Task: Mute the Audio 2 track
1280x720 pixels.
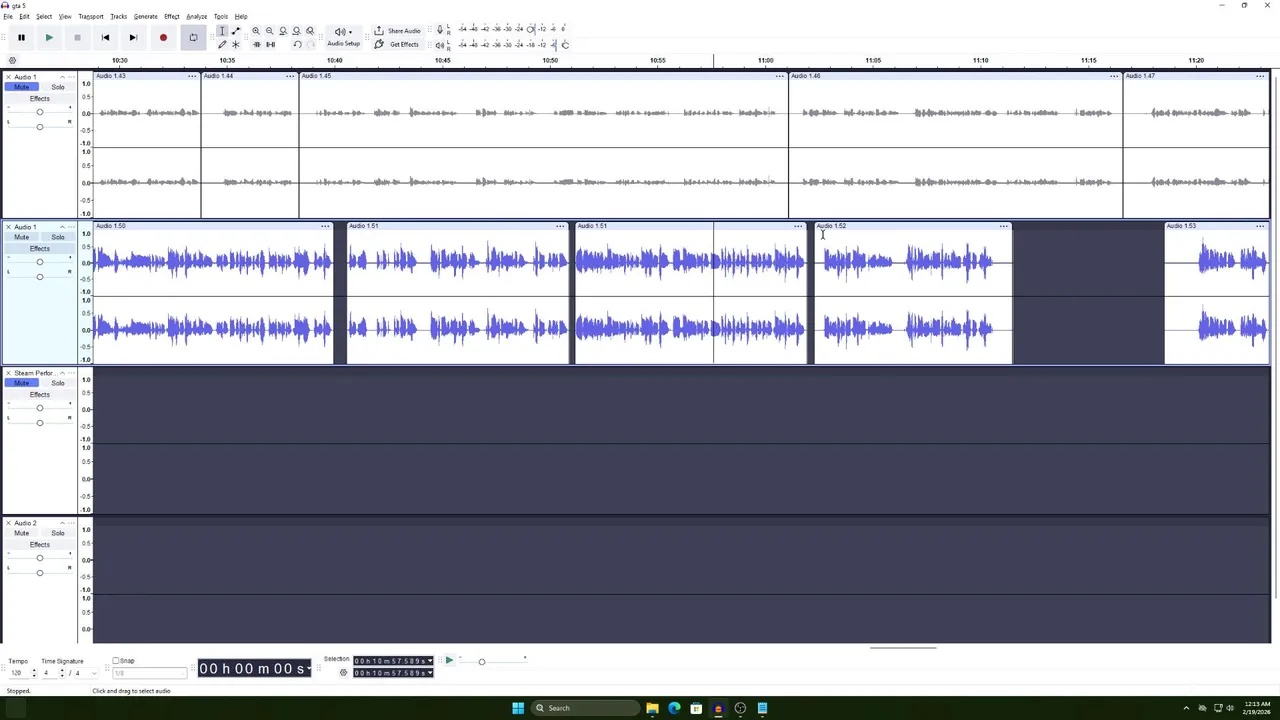Action: tap(21, 533)
